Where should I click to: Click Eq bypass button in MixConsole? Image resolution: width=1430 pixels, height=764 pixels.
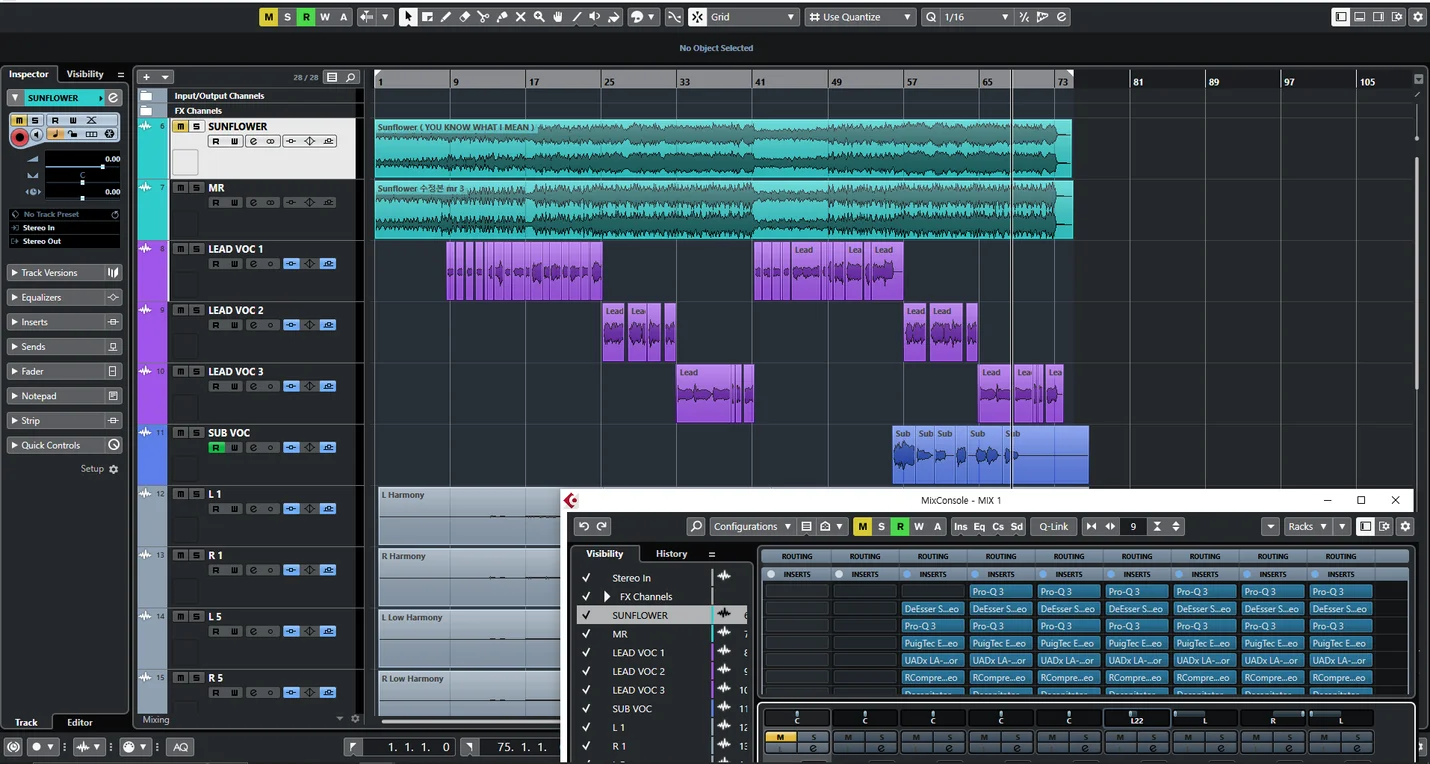click(979, 526)
